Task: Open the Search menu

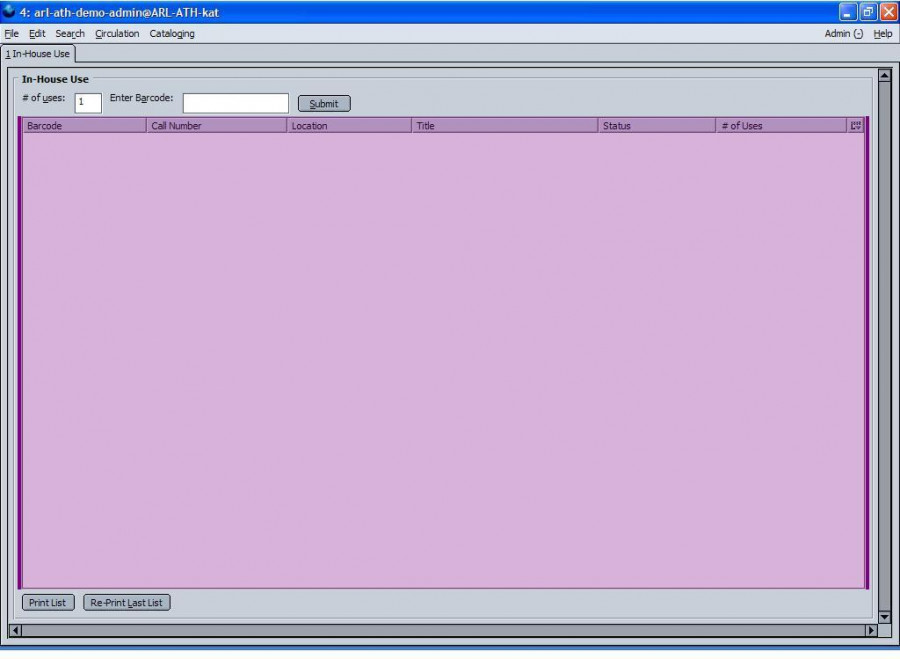Action: (x=70, y=34)
